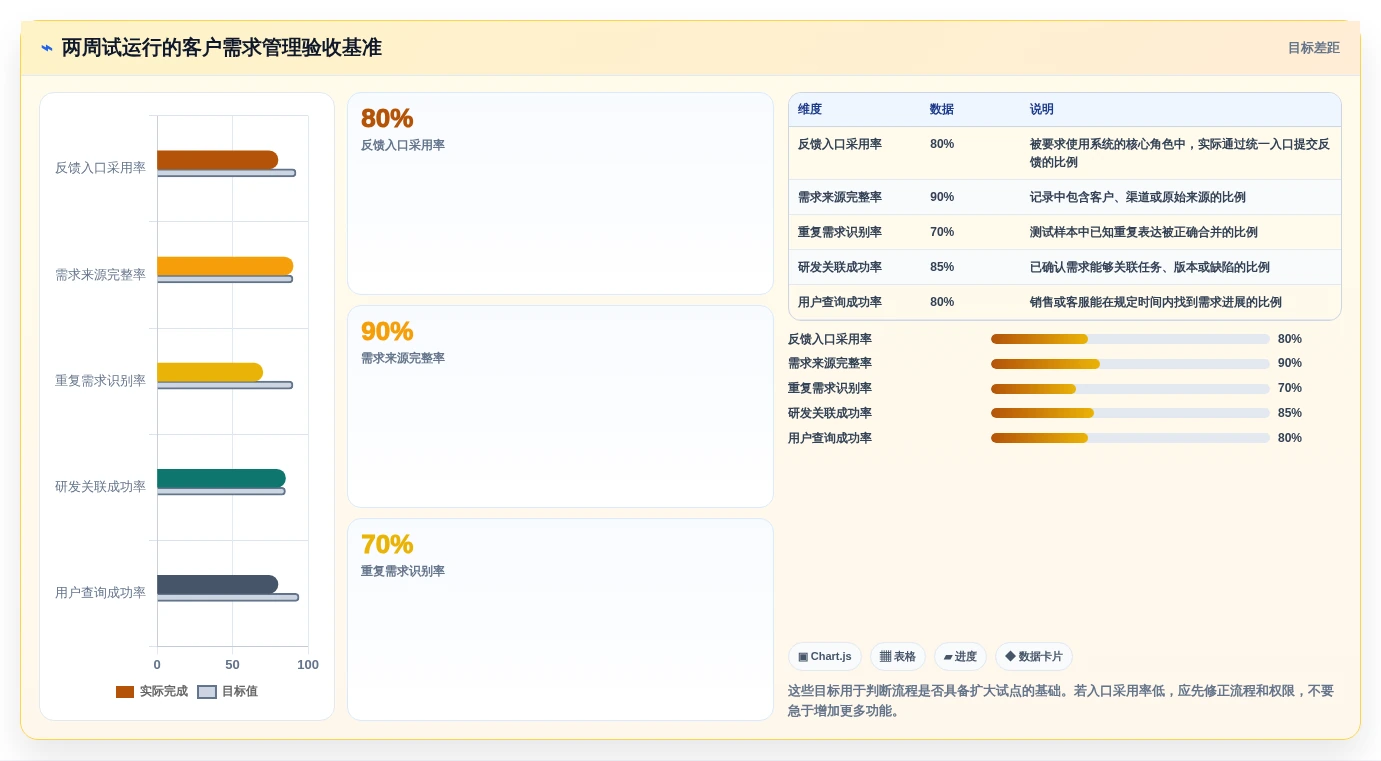Click the 用户查询成功率 chart axis label

tap(100, 593)
